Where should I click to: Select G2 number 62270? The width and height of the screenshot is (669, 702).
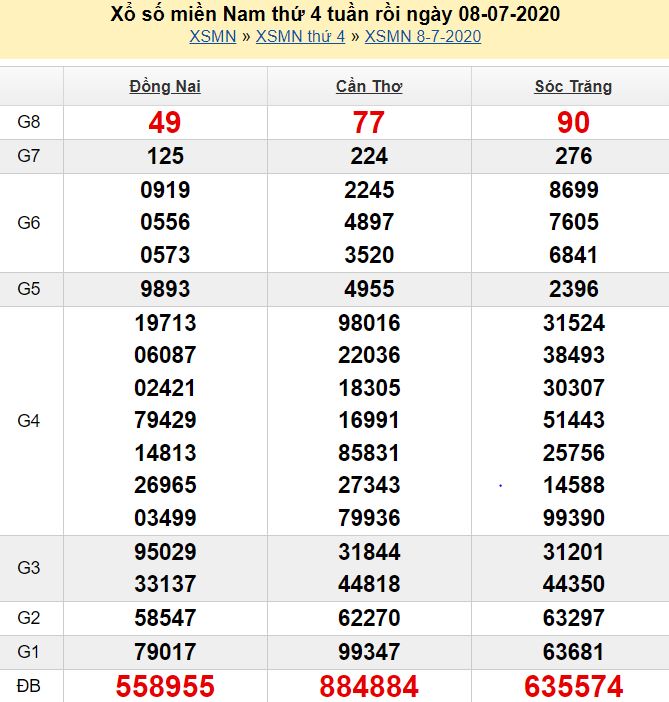pyautogui.click(x=369, y=618)
